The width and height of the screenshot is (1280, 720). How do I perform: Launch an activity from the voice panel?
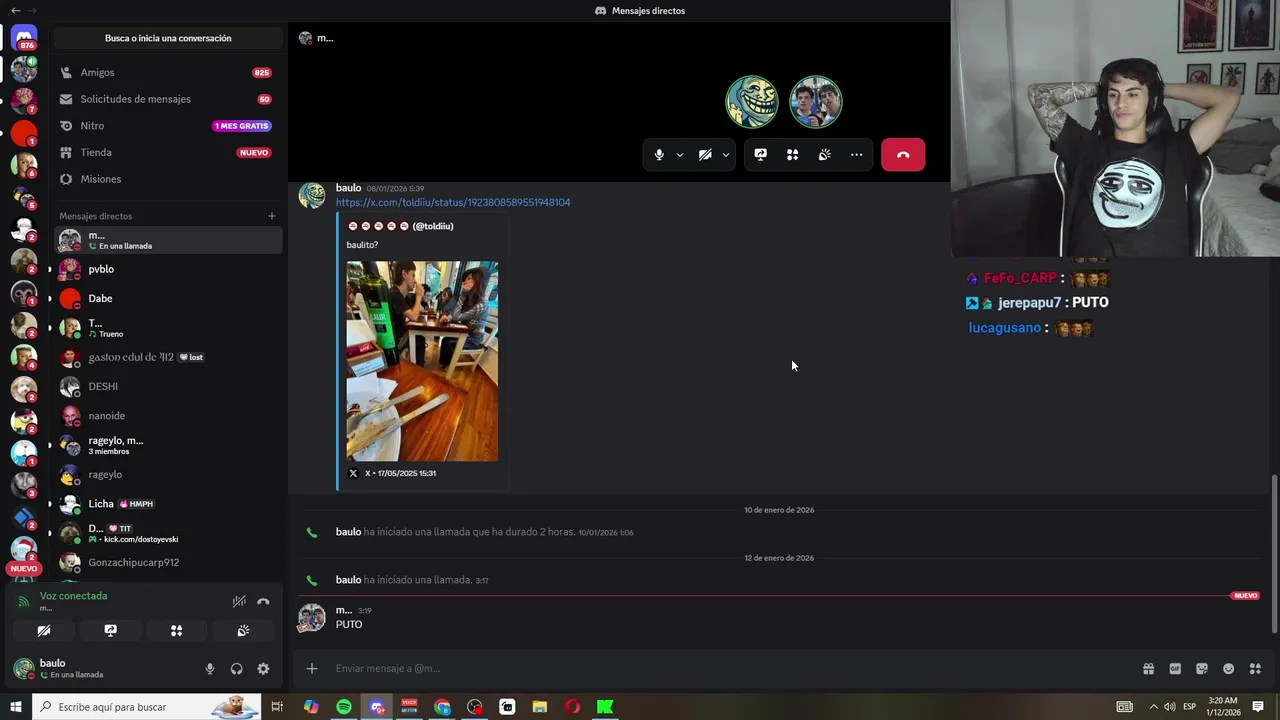176,631
